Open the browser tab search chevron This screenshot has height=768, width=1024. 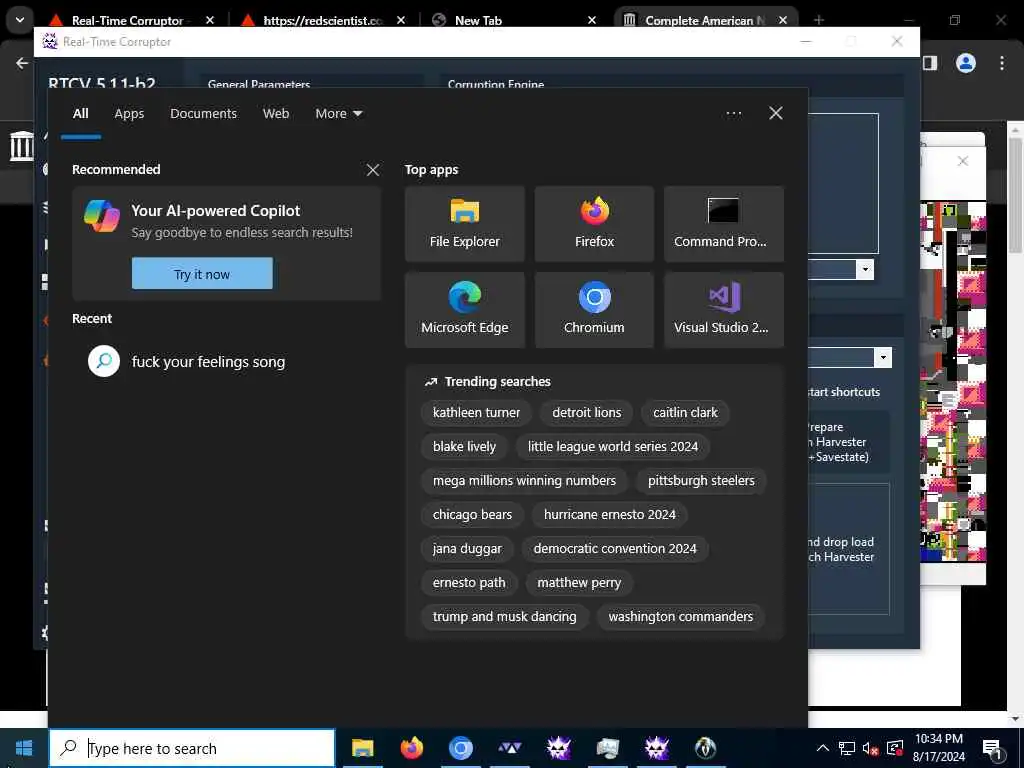pyautogui.click(x=20, y=20)
